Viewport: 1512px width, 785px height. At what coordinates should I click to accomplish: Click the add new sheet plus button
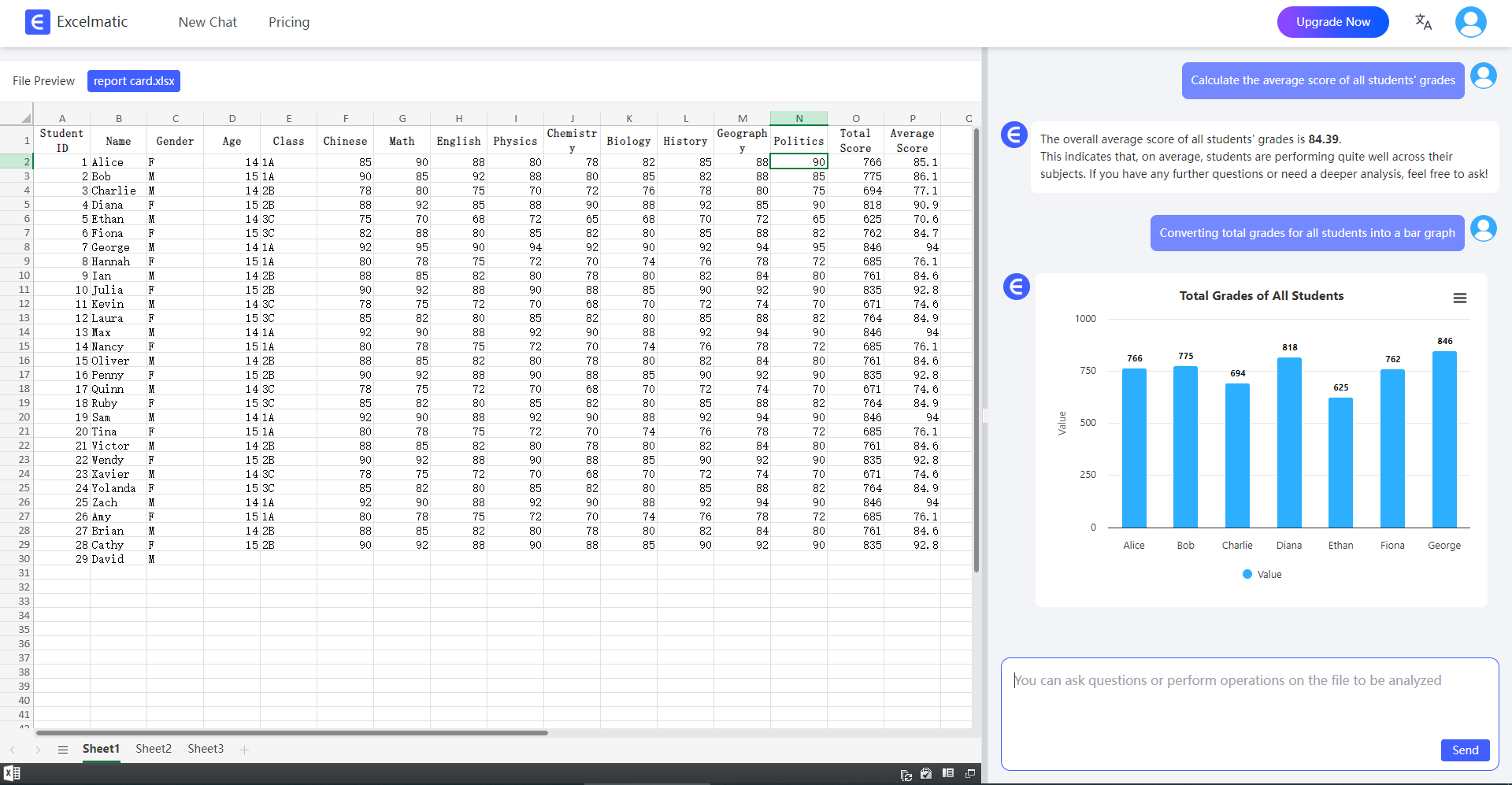point(244,750)
